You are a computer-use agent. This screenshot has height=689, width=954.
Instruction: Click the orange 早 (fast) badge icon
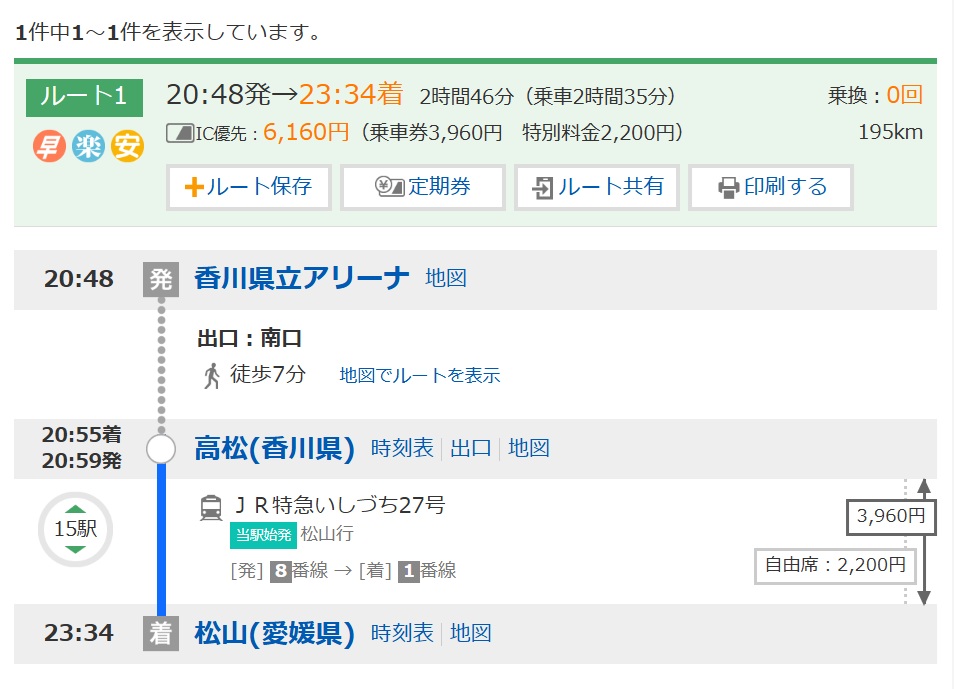[48, 147]
